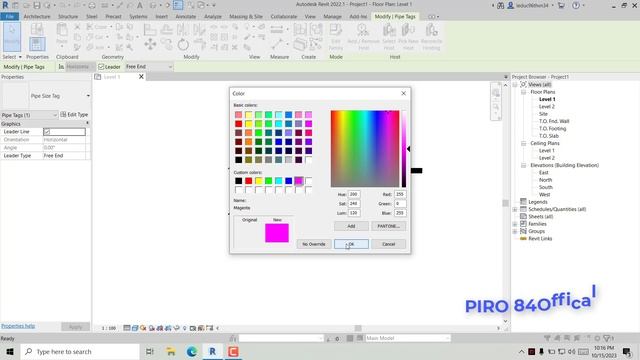Open the File menu tab
Viewport: 640px width, 360px height.
10,16
